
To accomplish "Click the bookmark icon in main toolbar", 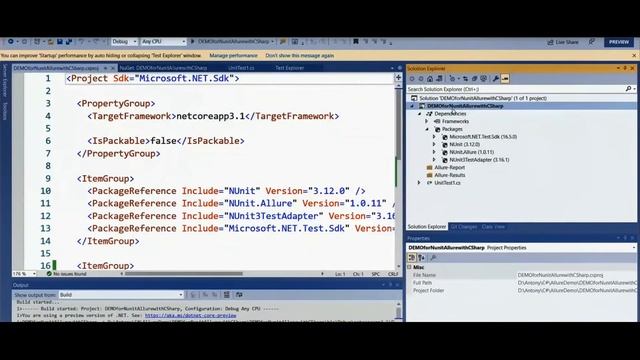I will (356, 42).
